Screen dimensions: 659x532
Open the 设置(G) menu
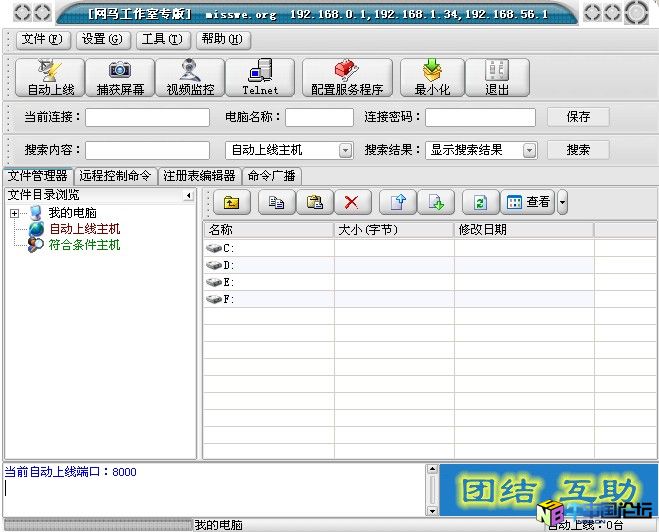pos(101,39)
